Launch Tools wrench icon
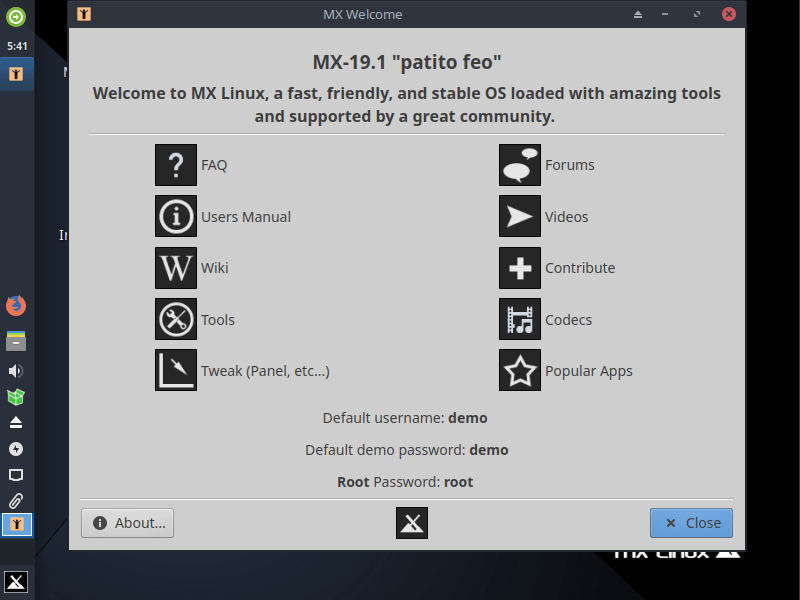The image size is (800, 600). (176, 319)
